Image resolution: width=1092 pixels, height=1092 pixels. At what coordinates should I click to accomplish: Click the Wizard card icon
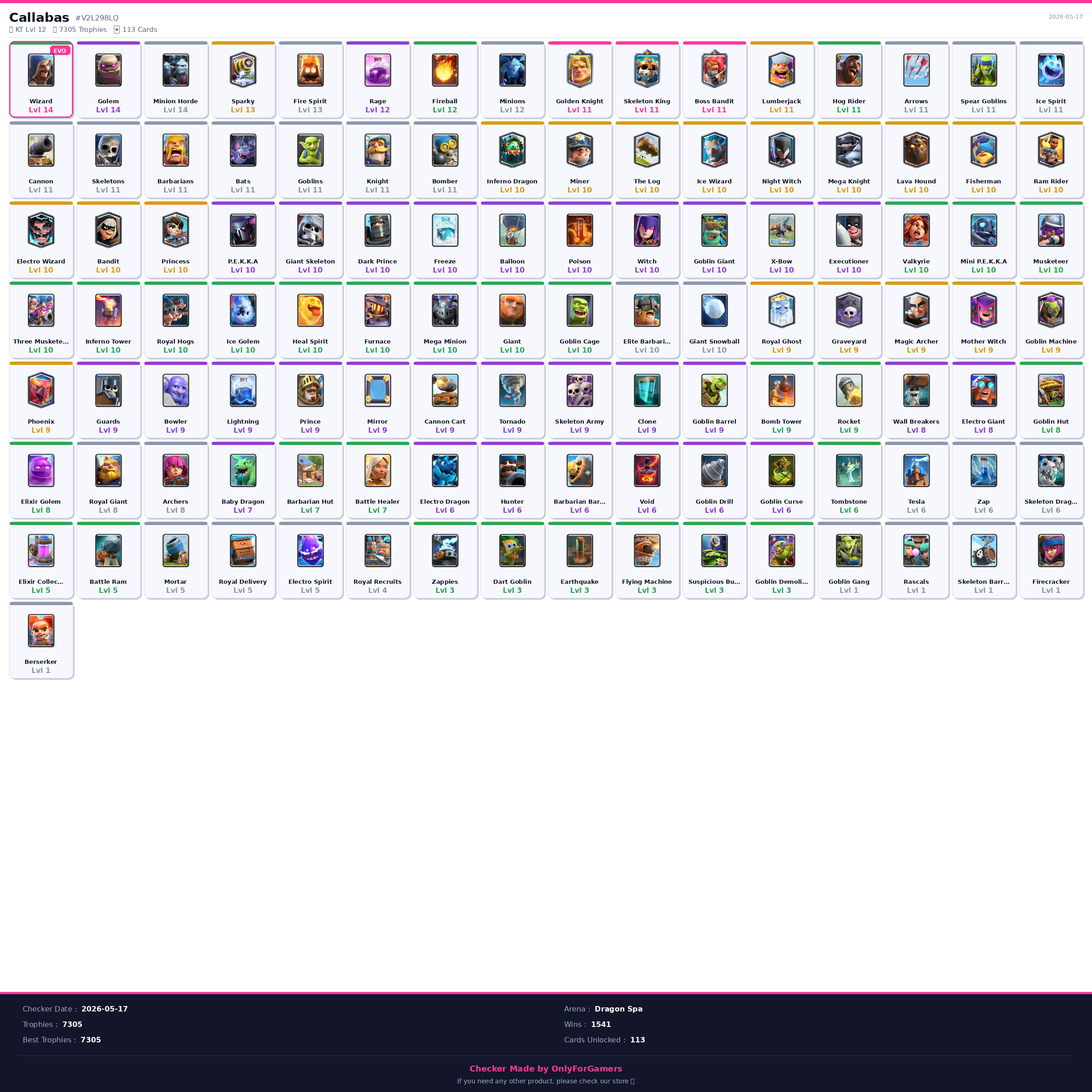(40, 70)
